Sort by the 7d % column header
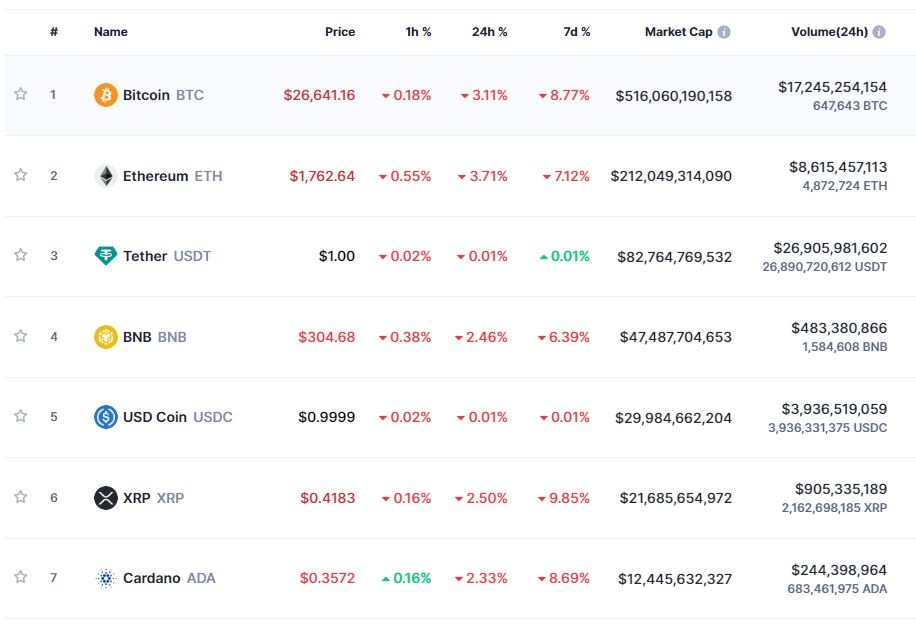This screenshot has height=626, width=916. click(576, 32)
